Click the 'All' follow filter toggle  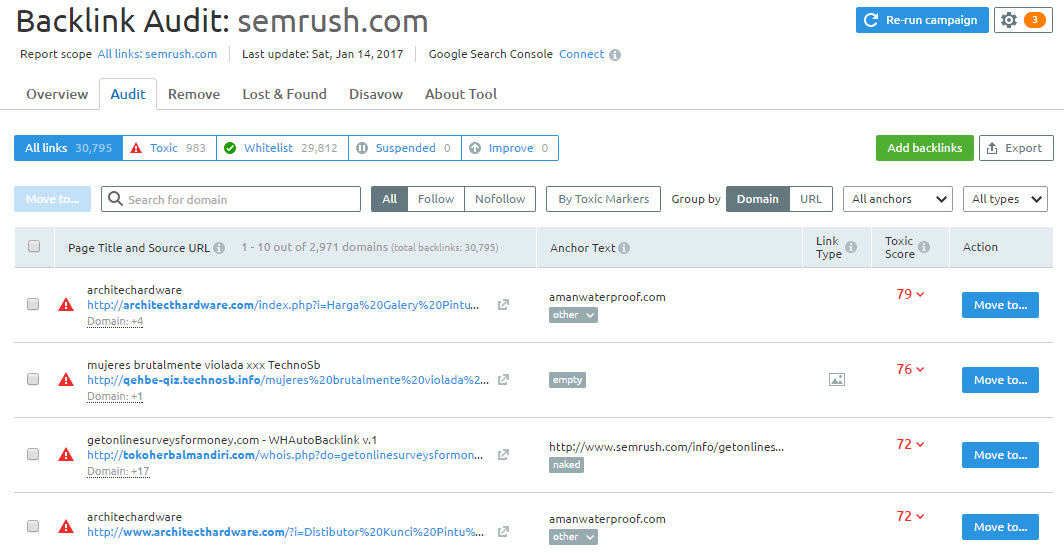coord(390,199)
